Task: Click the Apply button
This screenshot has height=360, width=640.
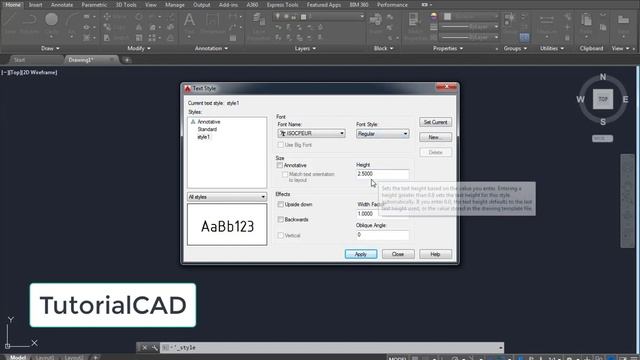Action: pos(361,254)
